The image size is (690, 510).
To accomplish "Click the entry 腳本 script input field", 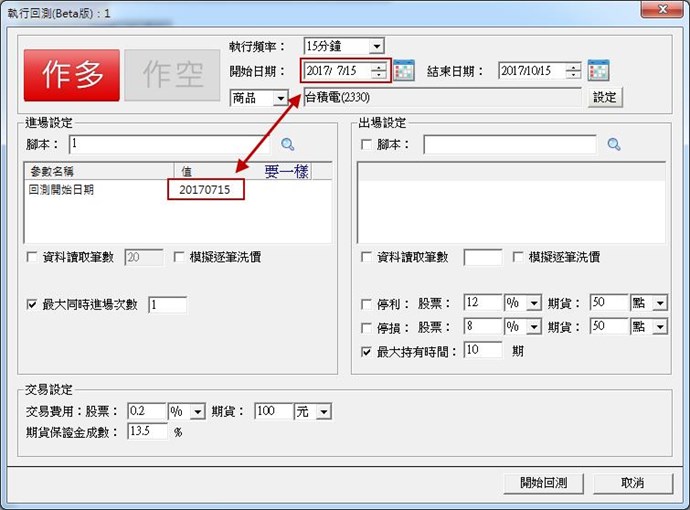I will (x=170, y=144).
